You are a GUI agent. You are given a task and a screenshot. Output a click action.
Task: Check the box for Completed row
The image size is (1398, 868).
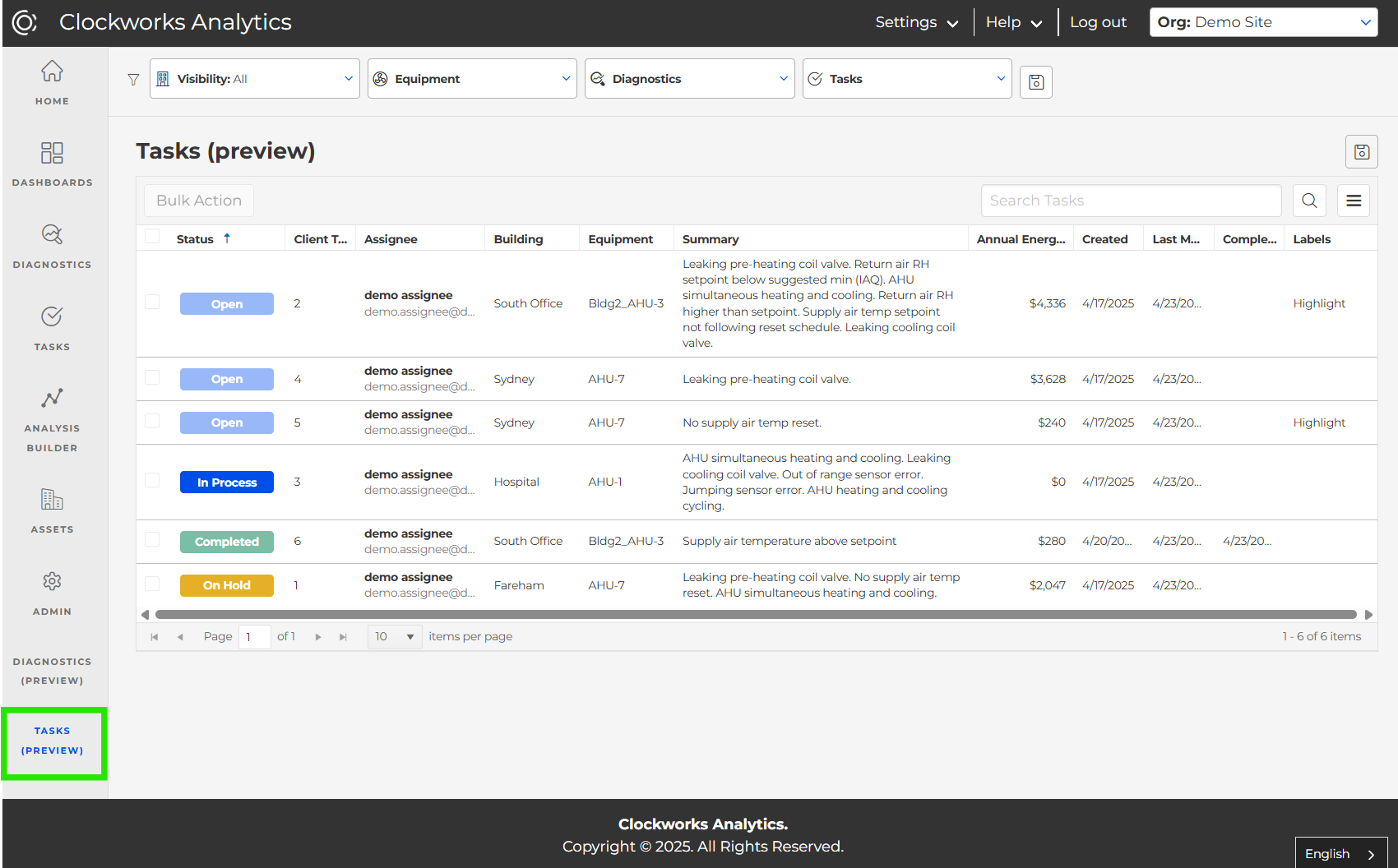[x=152, y=539]
